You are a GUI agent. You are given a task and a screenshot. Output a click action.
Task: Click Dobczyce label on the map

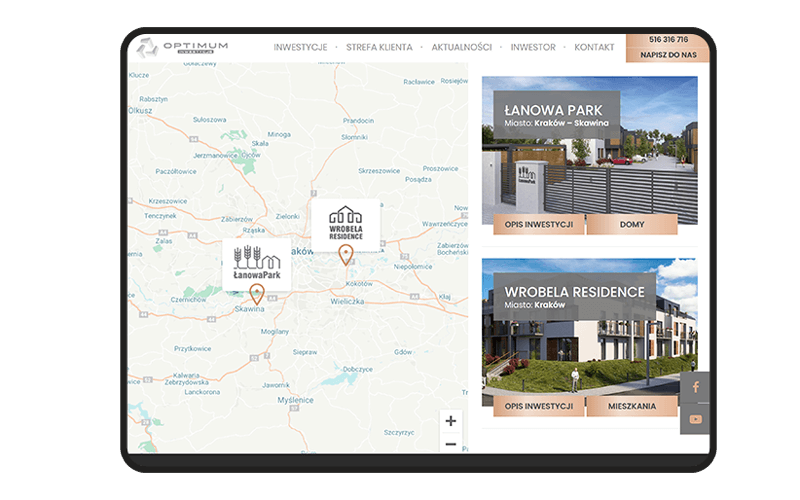358,369
